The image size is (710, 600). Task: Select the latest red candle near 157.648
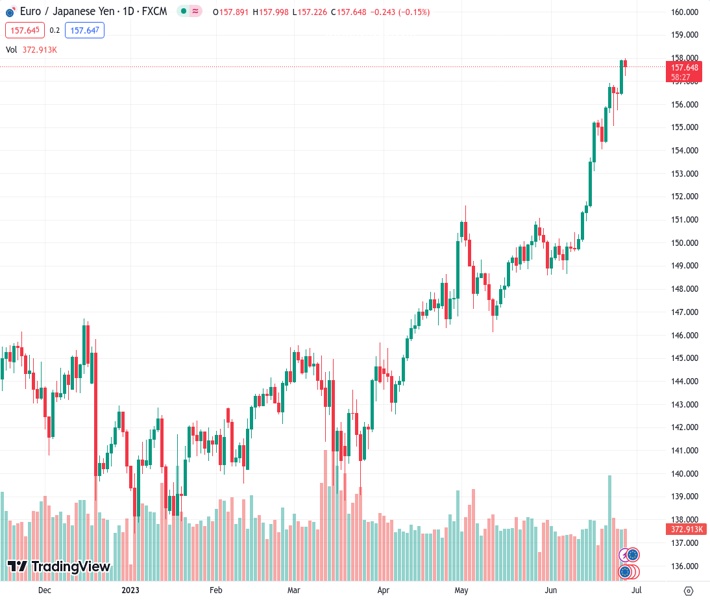[x=625, y=64]
